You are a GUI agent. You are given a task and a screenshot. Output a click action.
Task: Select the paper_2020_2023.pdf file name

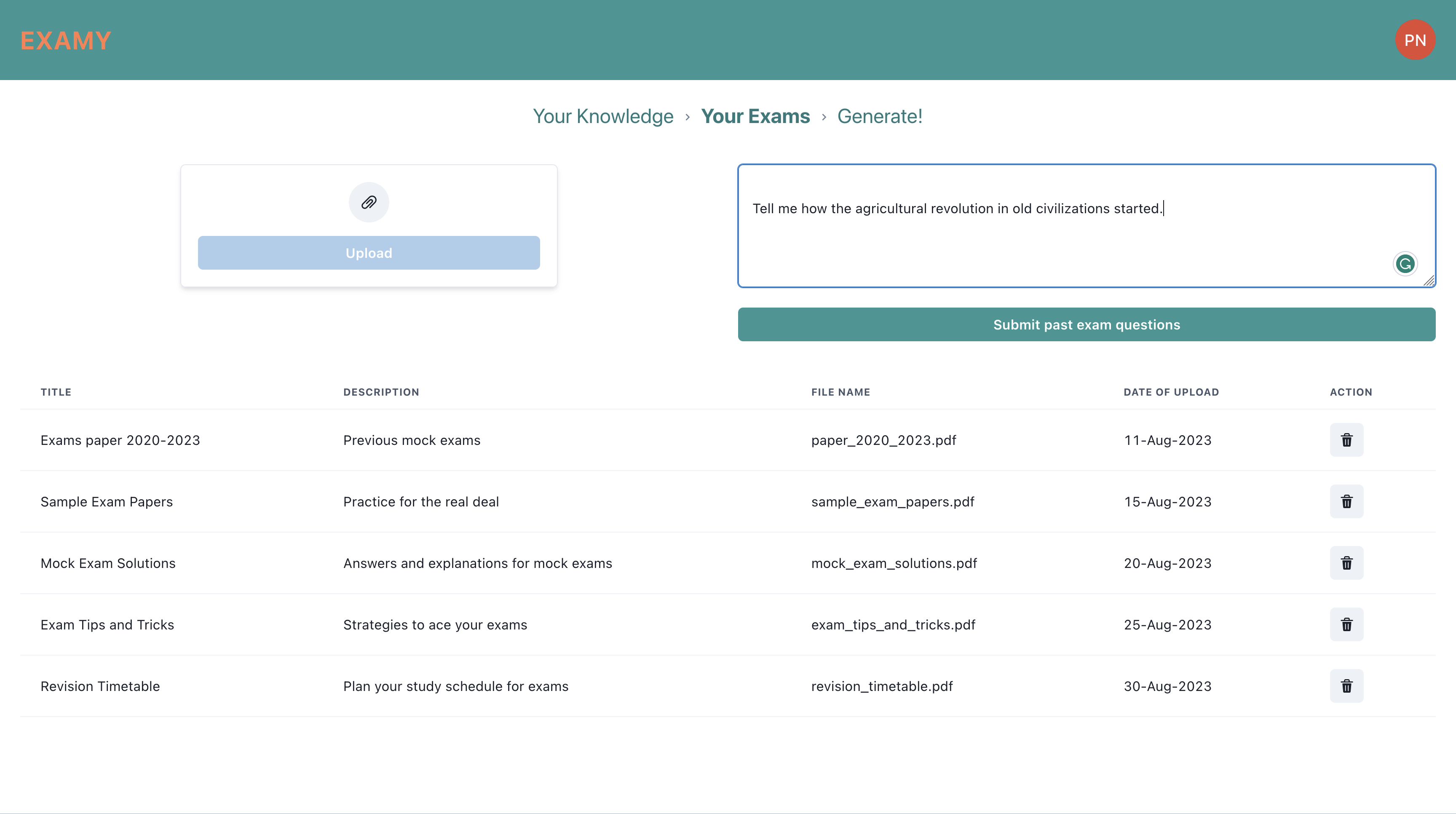coord(883,440)
